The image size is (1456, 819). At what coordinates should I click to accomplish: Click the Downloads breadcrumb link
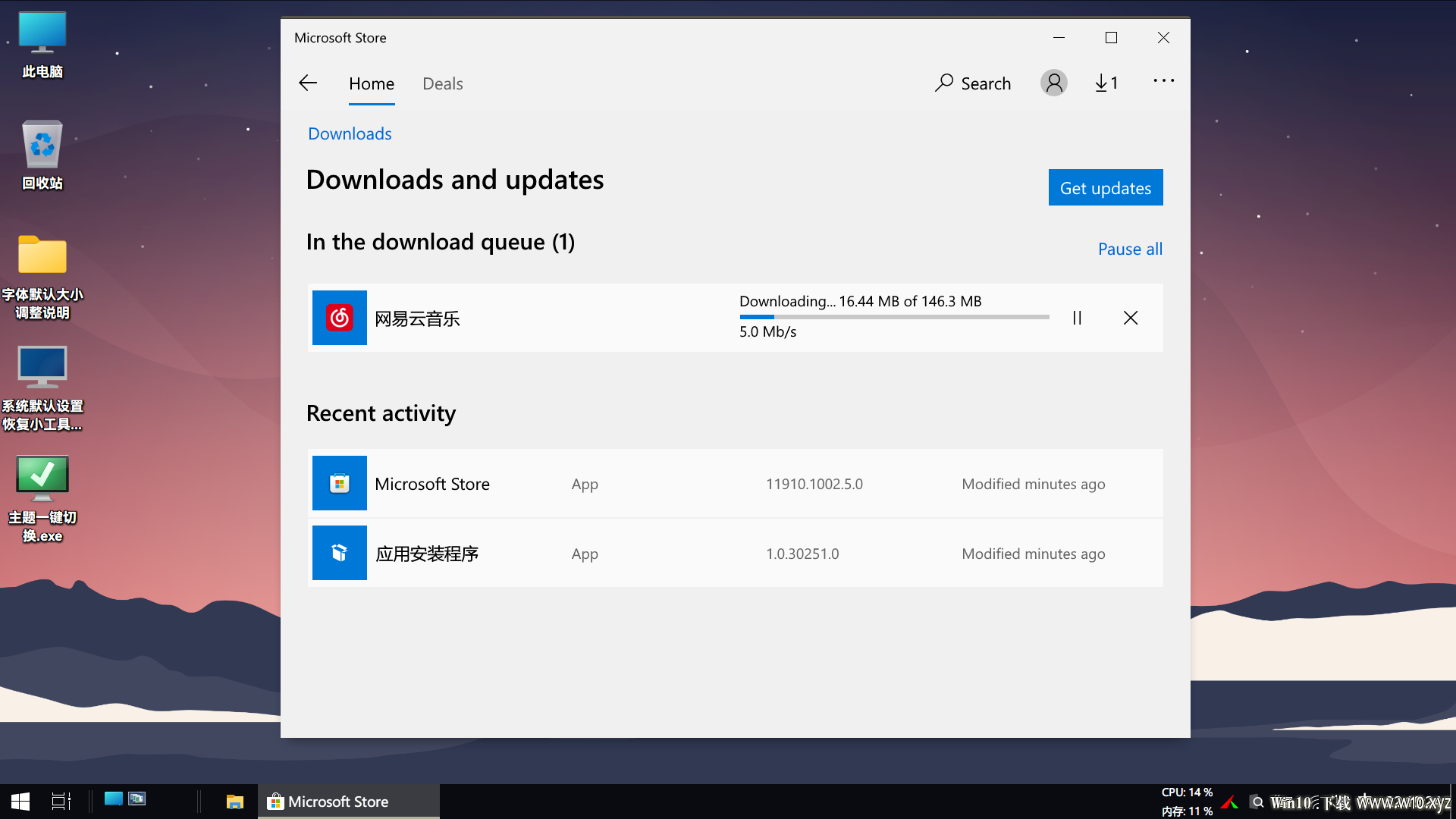(x=350, y=133)
